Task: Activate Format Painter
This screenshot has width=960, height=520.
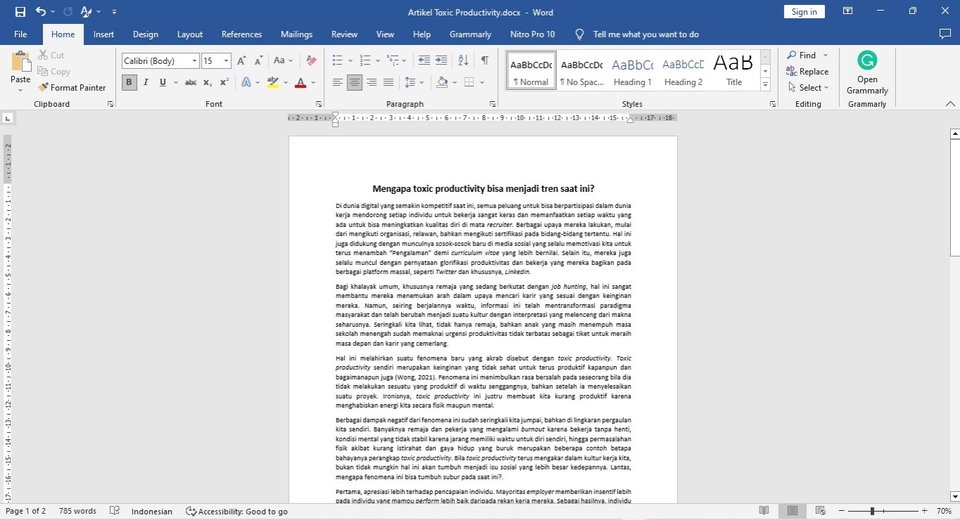Action: click(72, 88)
